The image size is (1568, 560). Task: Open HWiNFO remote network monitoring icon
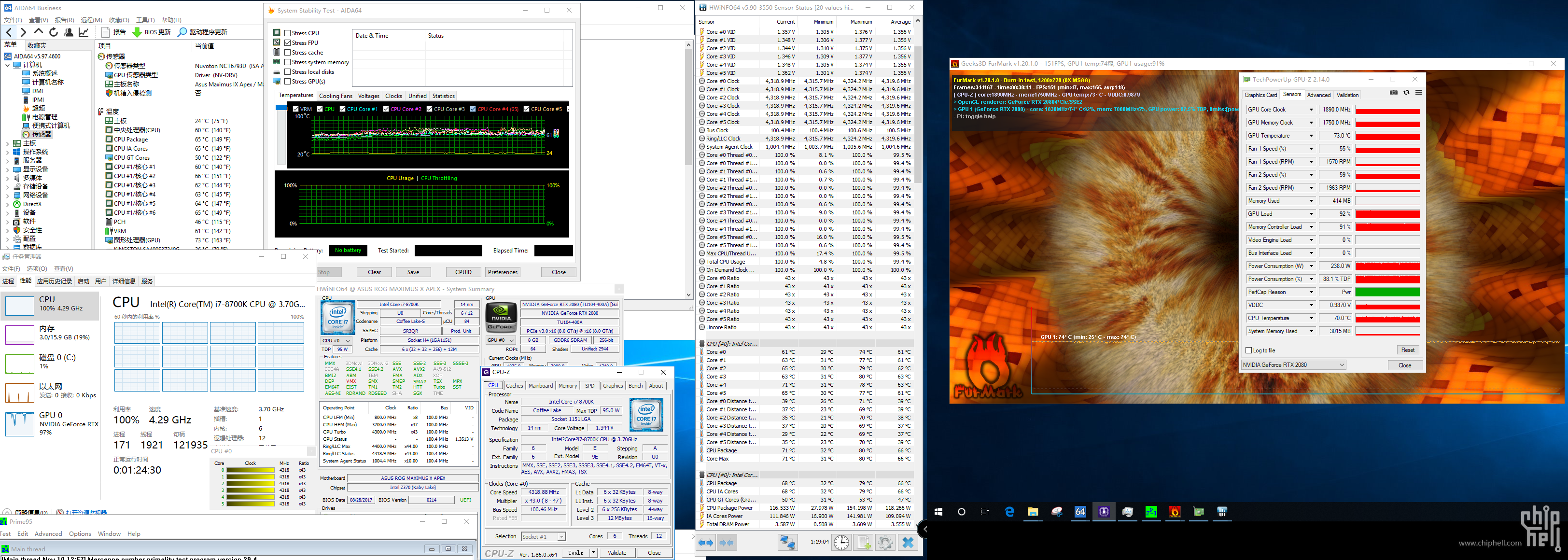(x=788, y=542)
